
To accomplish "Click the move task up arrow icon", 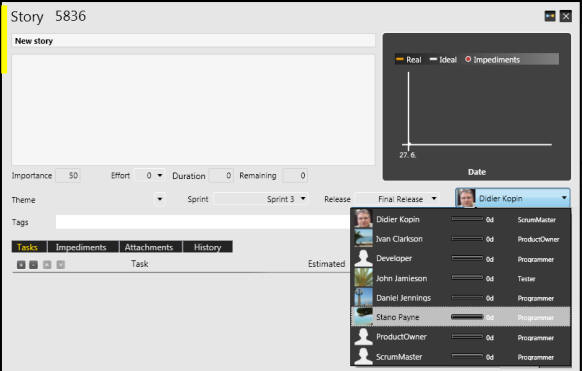I will (x=47, y=265).
